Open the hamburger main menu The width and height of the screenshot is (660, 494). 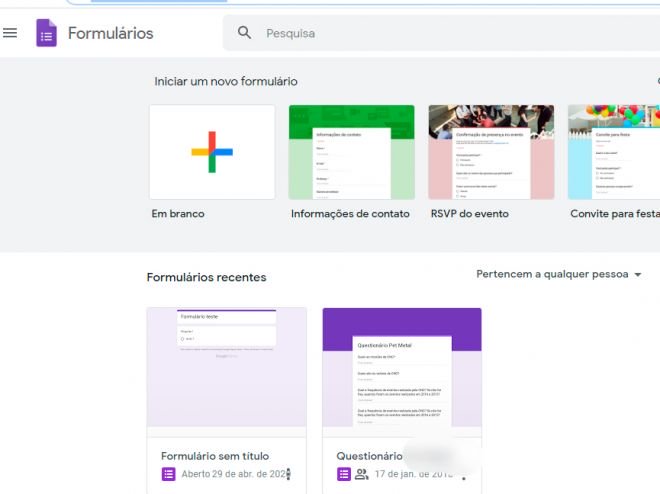10,33
